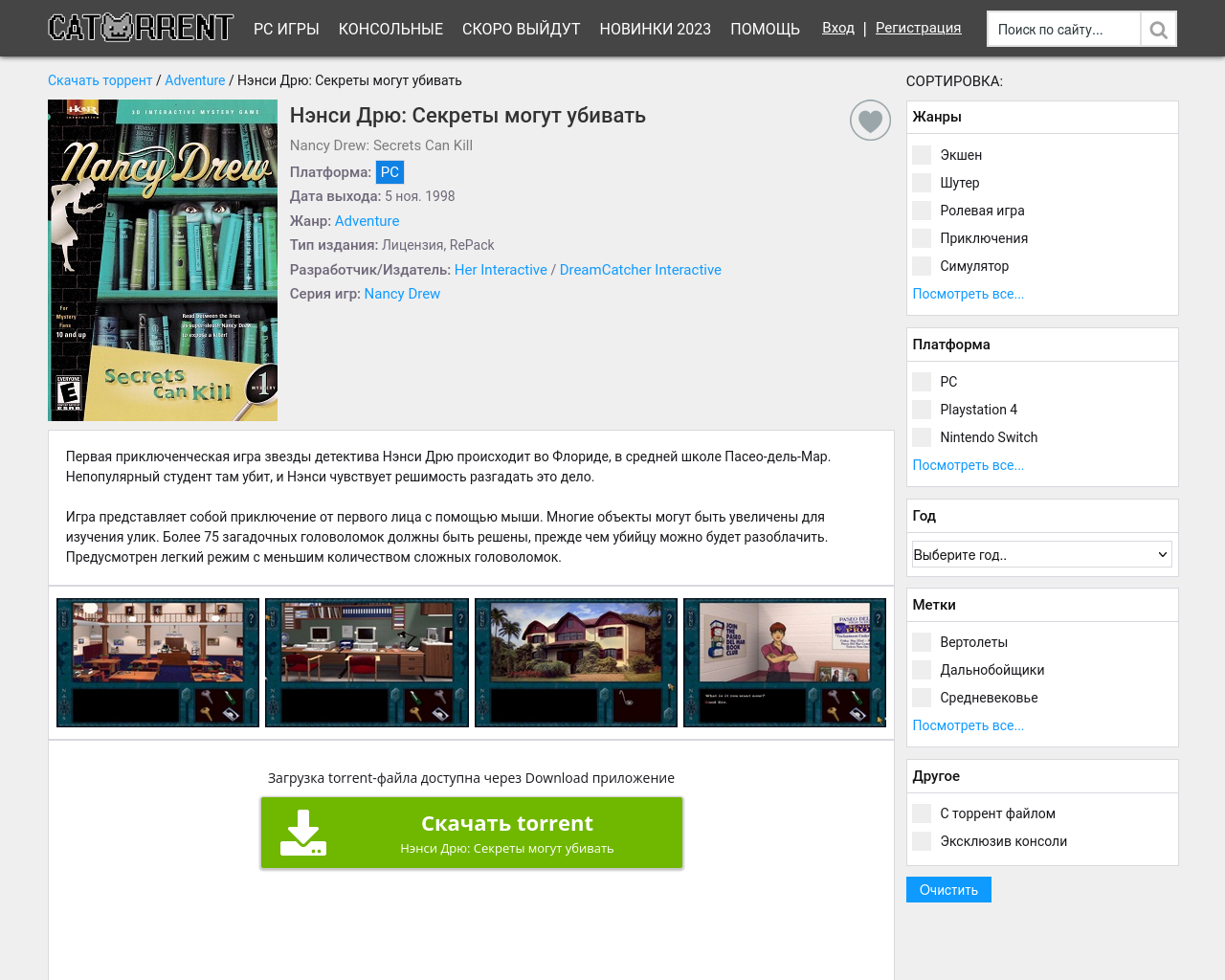Enable the Playstation 4 checkbox
This screenshot has height=980, width=1225.
(x=922, y=410)
